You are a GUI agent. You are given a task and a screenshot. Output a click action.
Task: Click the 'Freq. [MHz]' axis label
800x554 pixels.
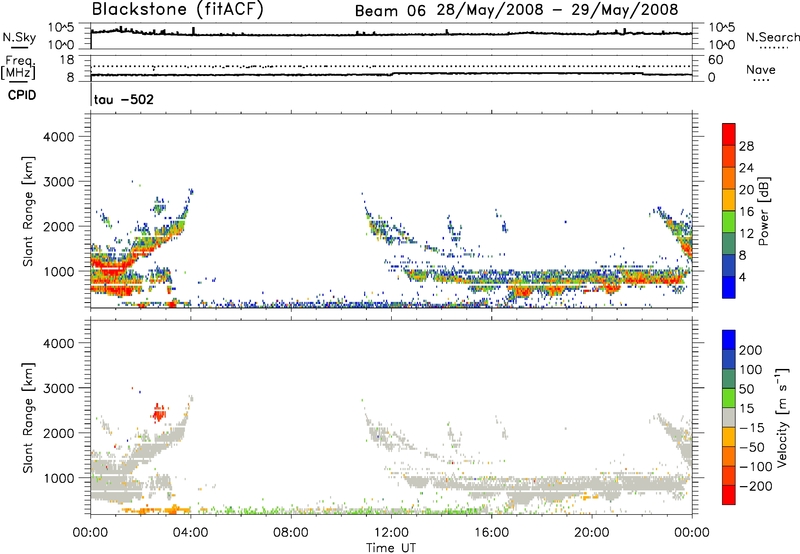19,67
